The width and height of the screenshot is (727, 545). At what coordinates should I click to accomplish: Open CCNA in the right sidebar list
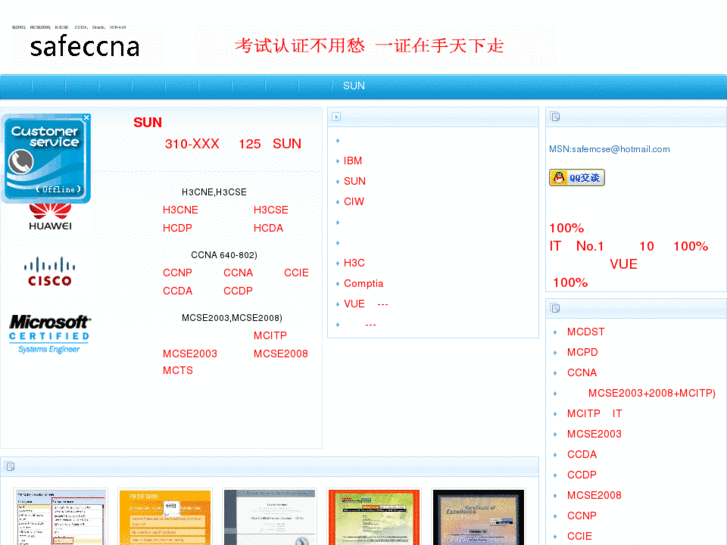point(581,373)
